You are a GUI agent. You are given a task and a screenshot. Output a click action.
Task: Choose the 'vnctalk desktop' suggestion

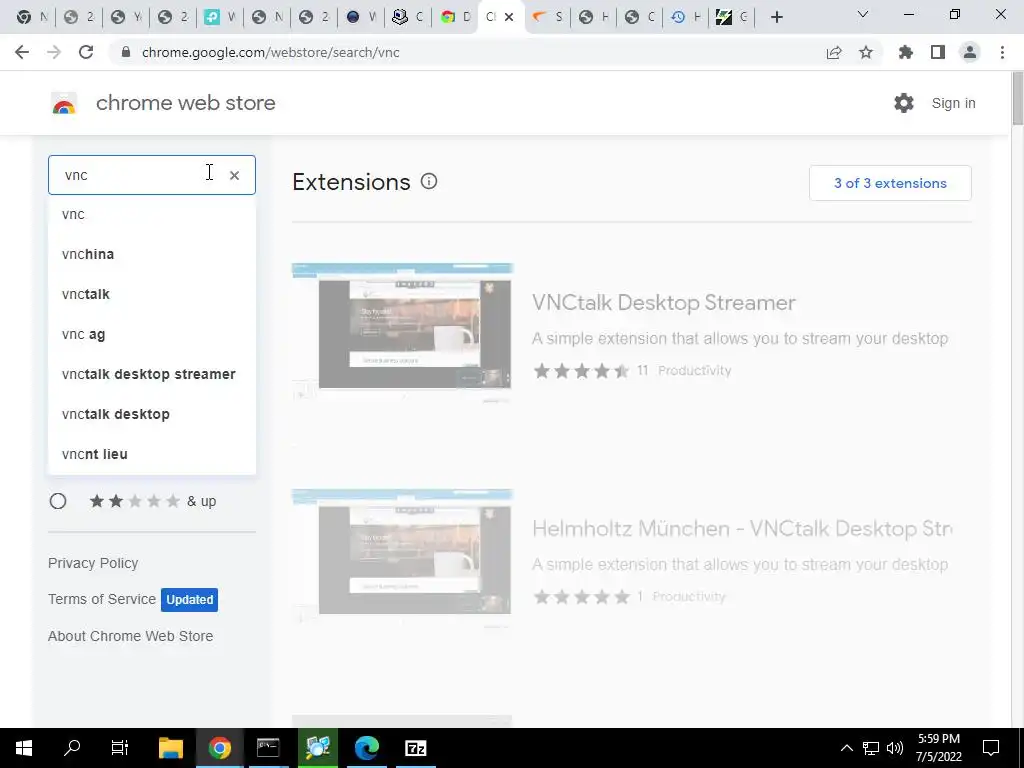[x=152, y=414]
